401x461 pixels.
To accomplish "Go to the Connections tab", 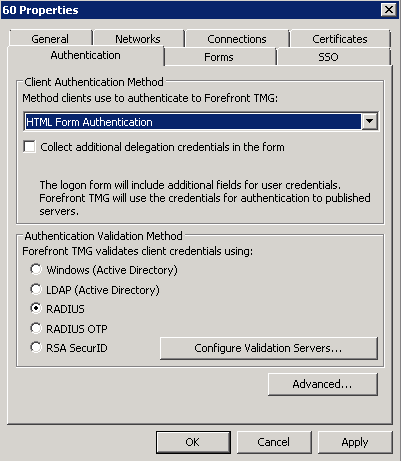I will (237, 39).
